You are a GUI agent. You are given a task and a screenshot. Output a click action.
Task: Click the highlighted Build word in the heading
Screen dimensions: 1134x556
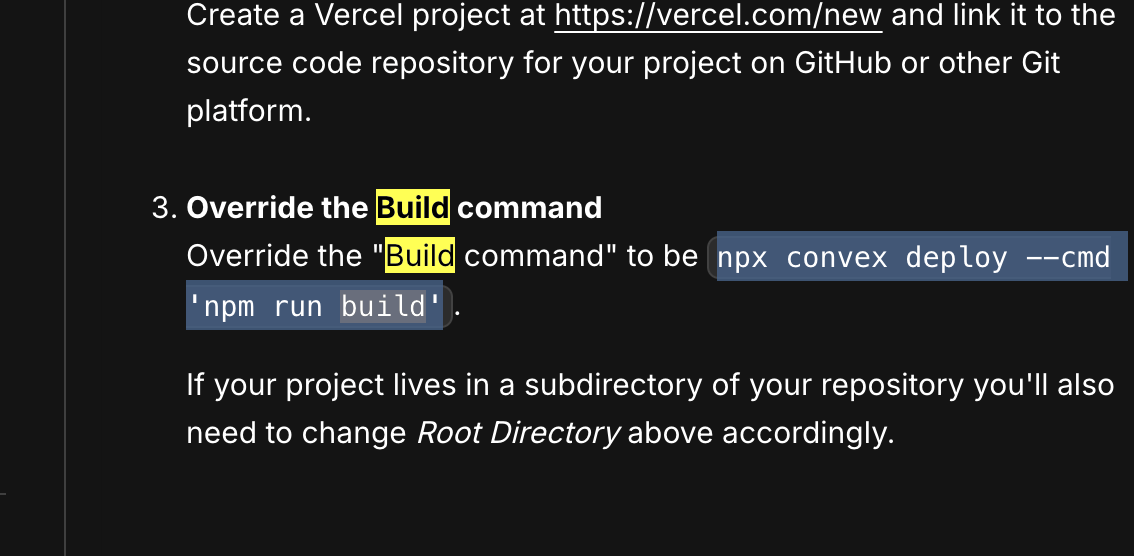click(x=413, y=208)
